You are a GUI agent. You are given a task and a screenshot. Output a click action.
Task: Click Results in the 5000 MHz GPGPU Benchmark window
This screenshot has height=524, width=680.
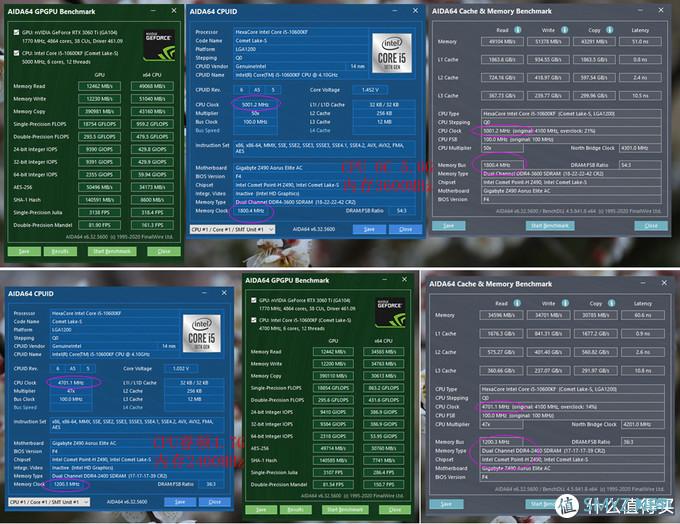60,252
